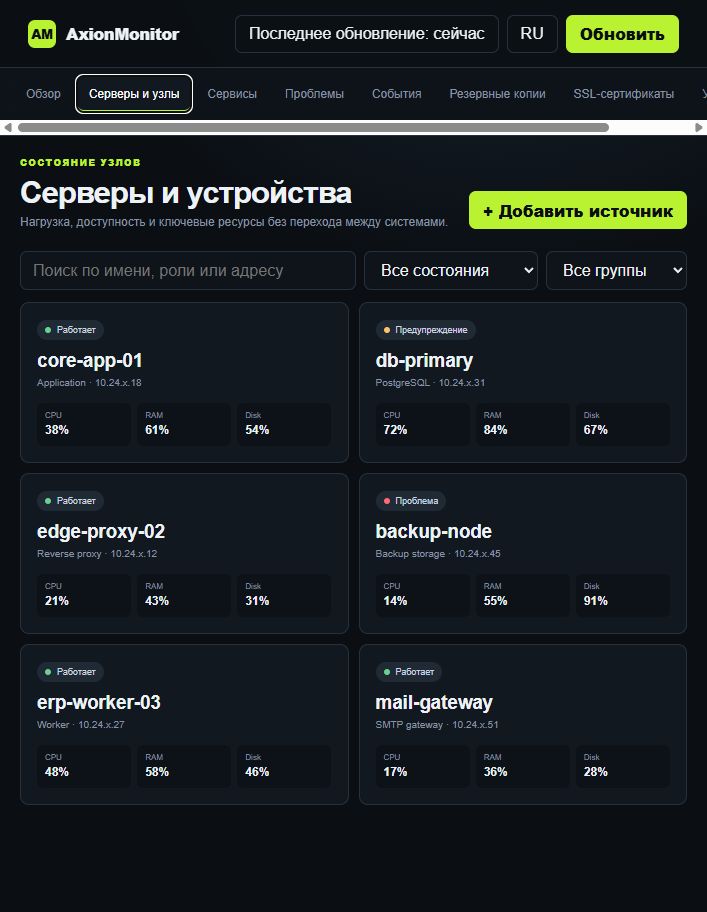Click the Обновить button
The height and width of the screenshot is (912, 707).
(622, 34)
